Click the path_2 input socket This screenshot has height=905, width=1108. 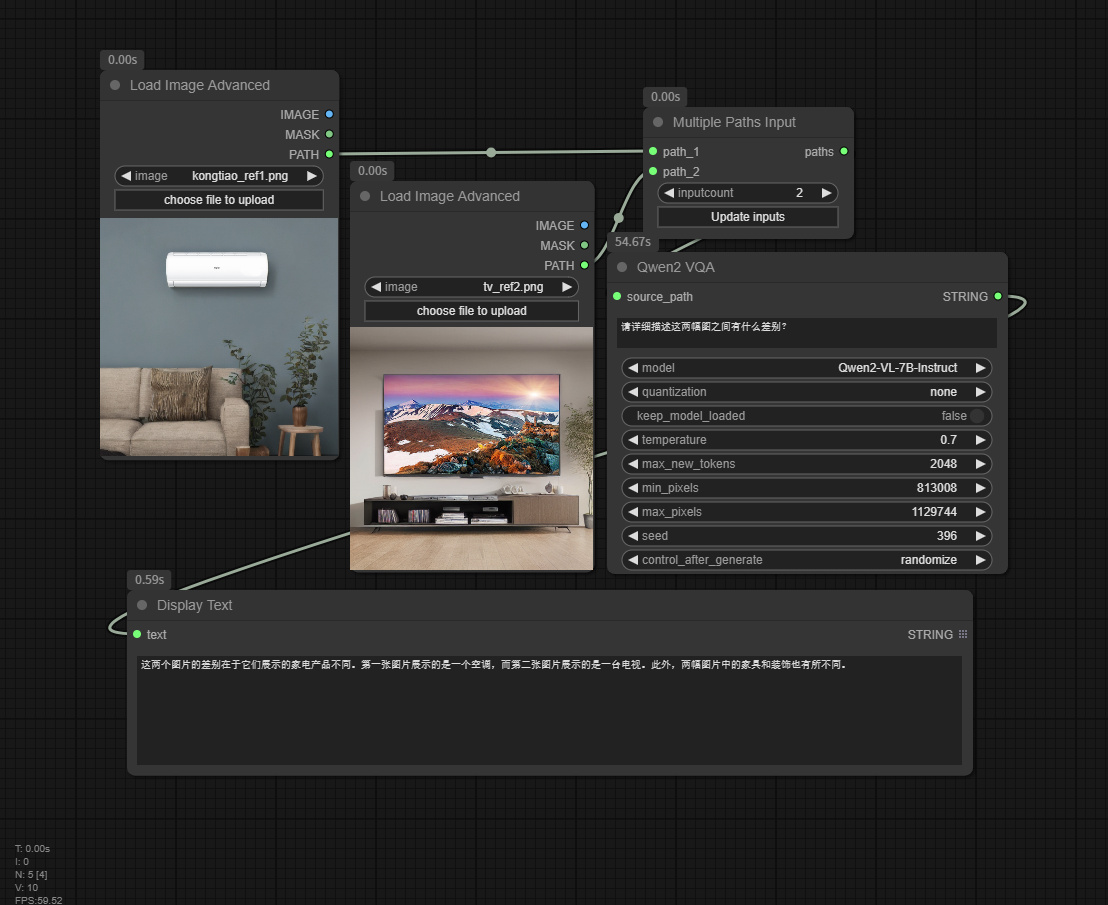tap(652, 171)
